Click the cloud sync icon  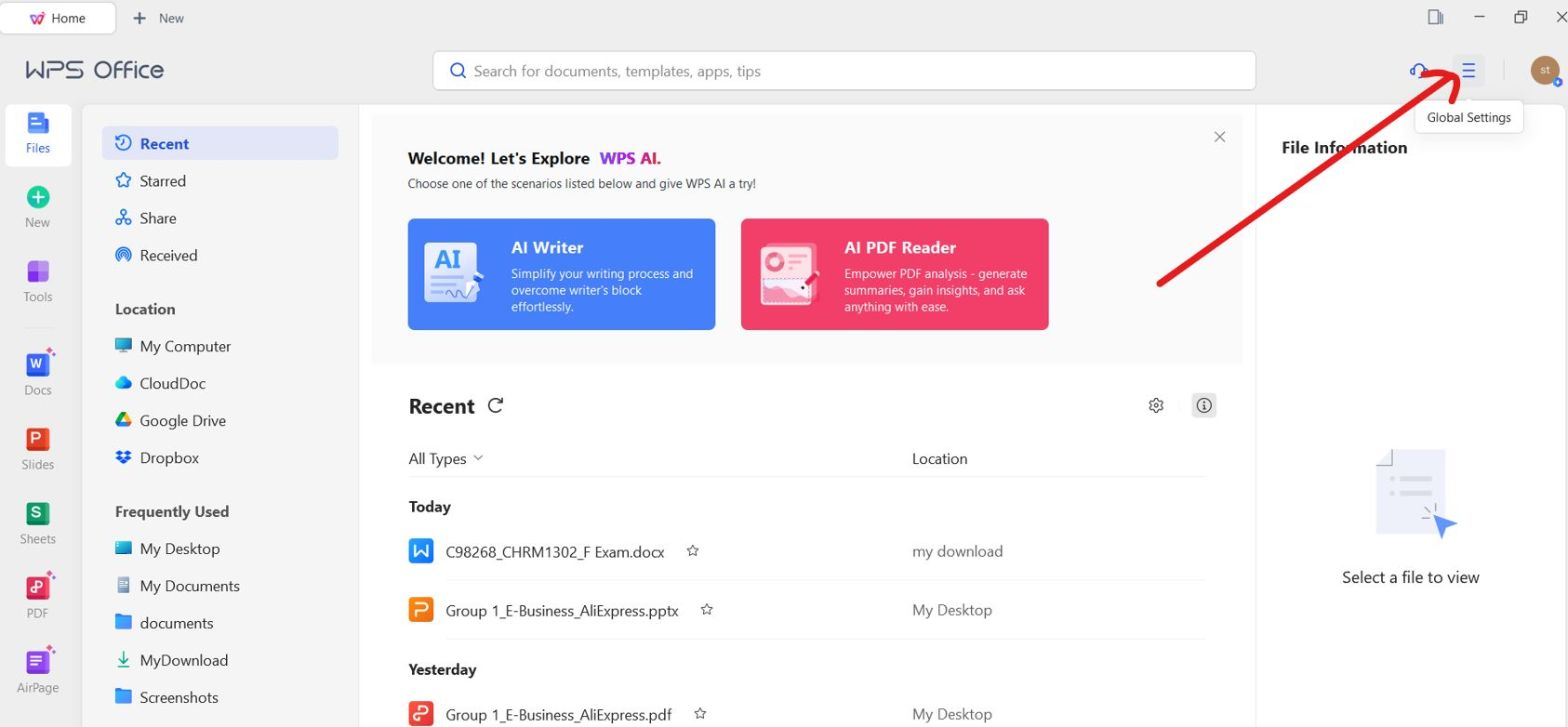coord(1418,71)
